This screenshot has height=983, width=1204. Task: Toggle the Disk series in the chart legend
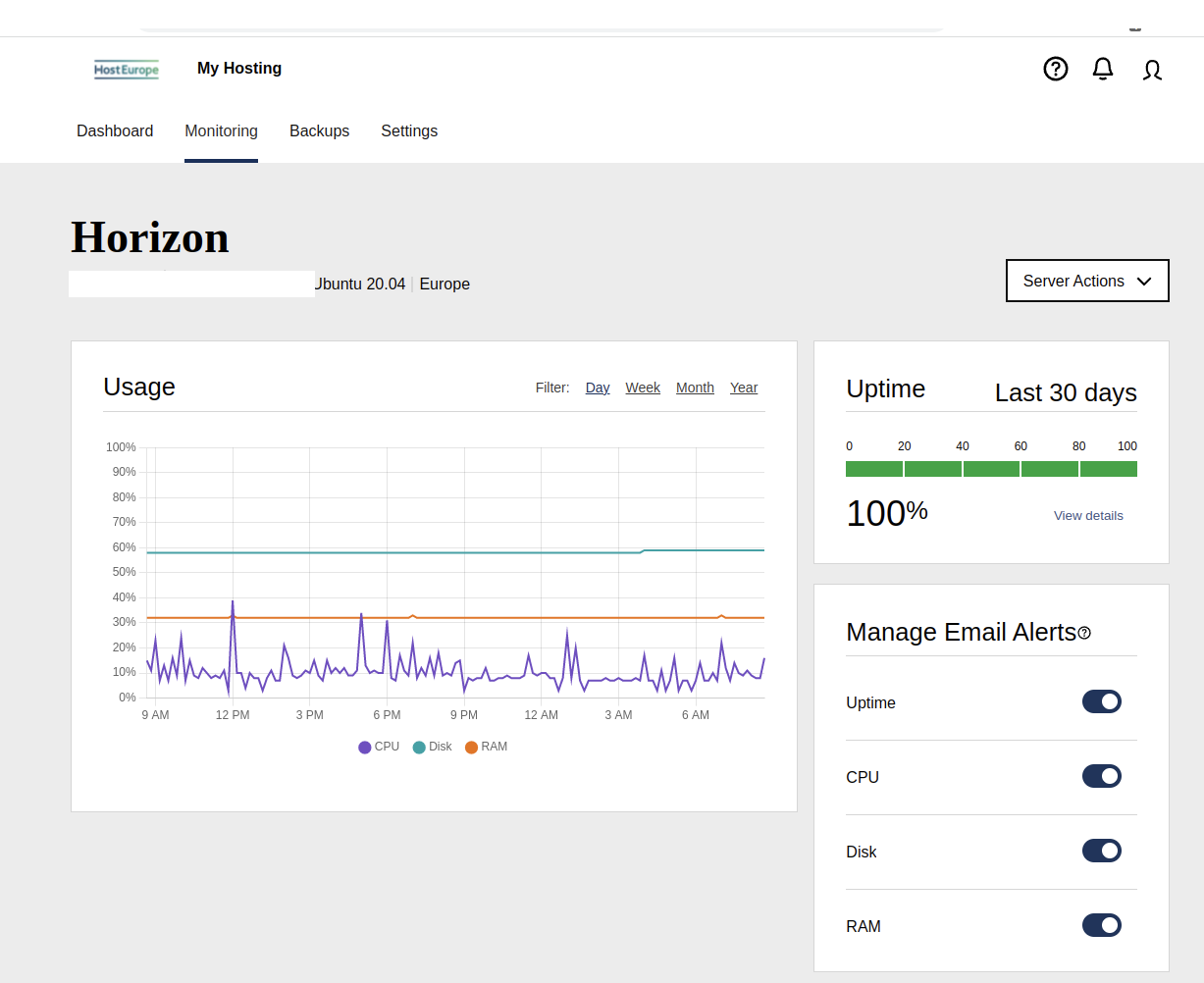point(433,747)
